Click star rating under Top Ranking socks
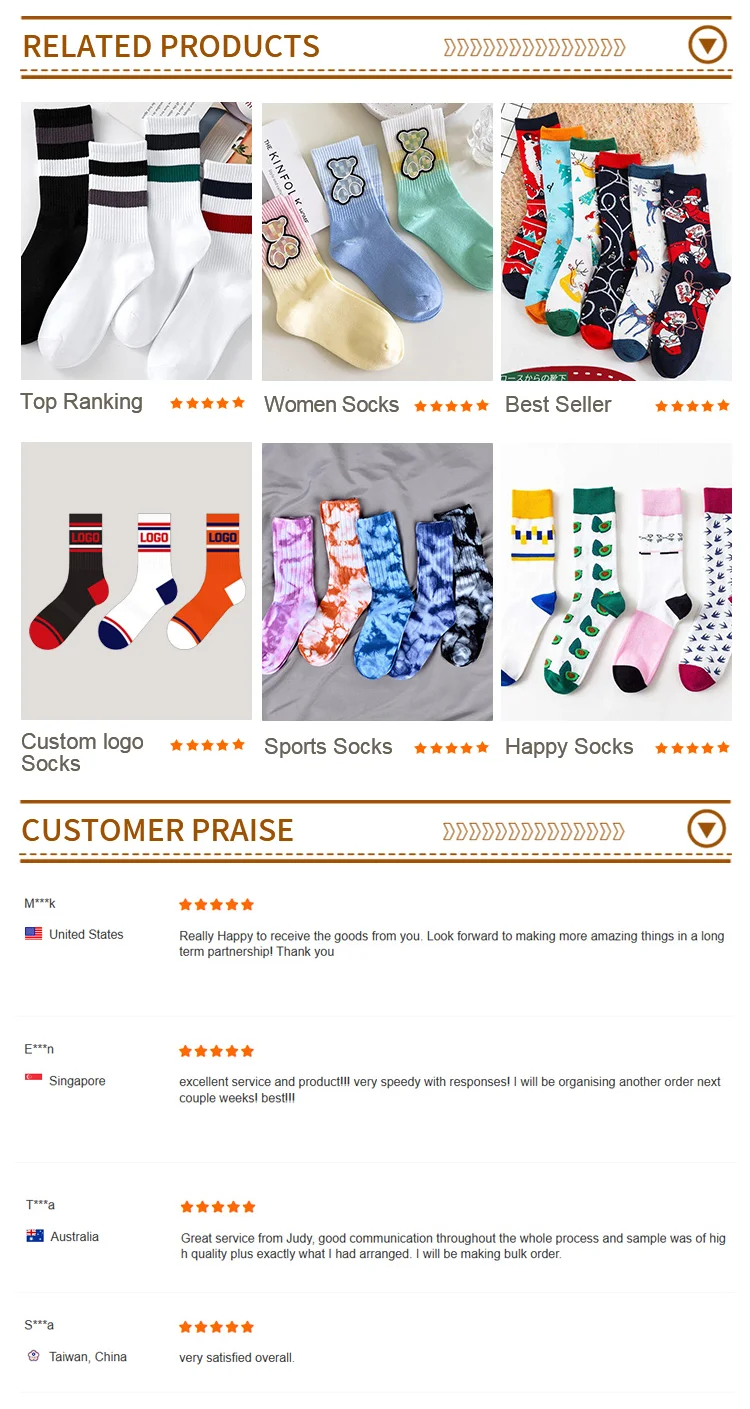Screen dimensions: 750x1409 (207, 403)
